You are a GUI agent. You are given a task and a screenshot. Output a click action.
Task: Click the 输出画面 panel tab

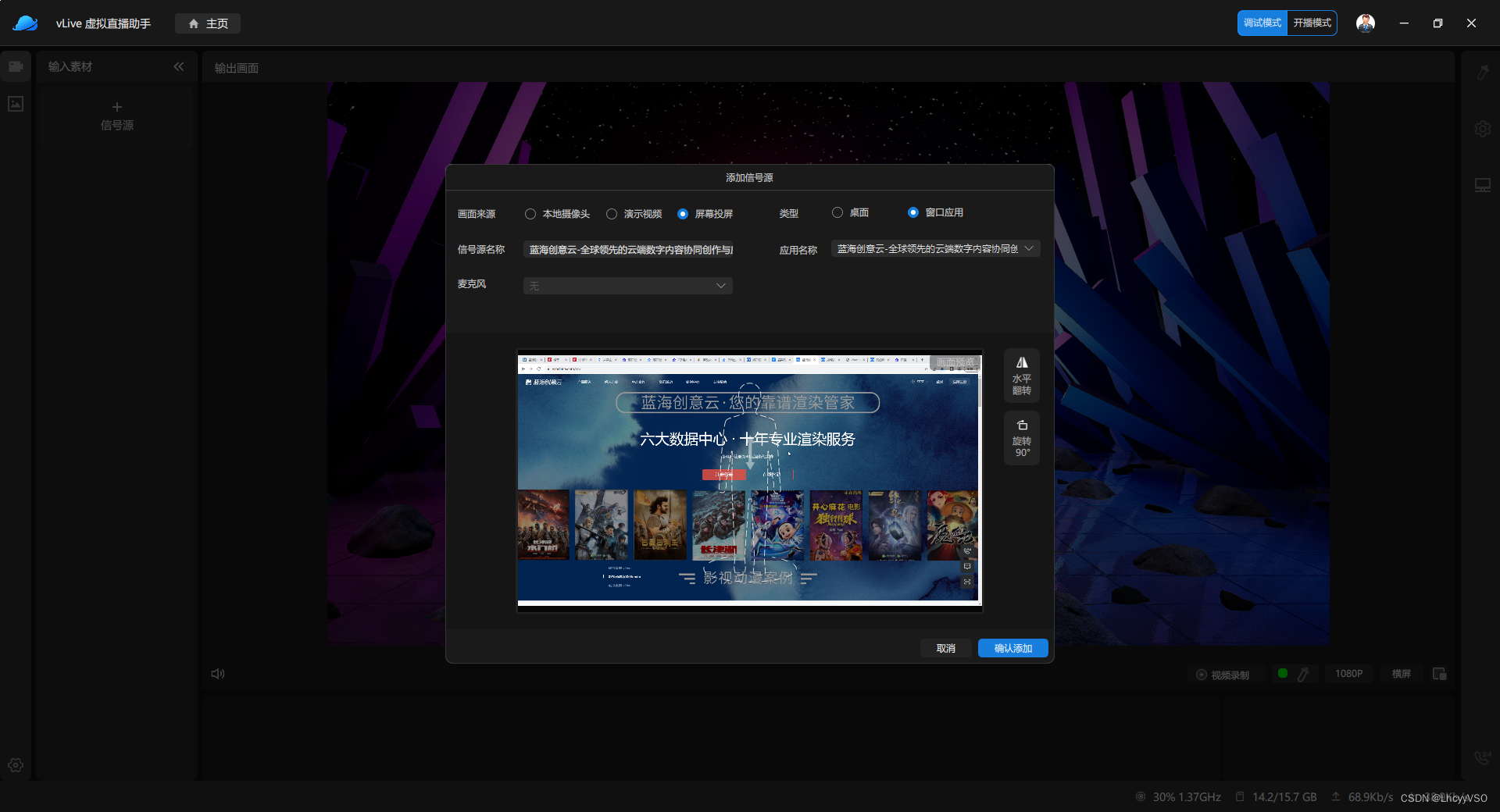(x=237, y=68)
